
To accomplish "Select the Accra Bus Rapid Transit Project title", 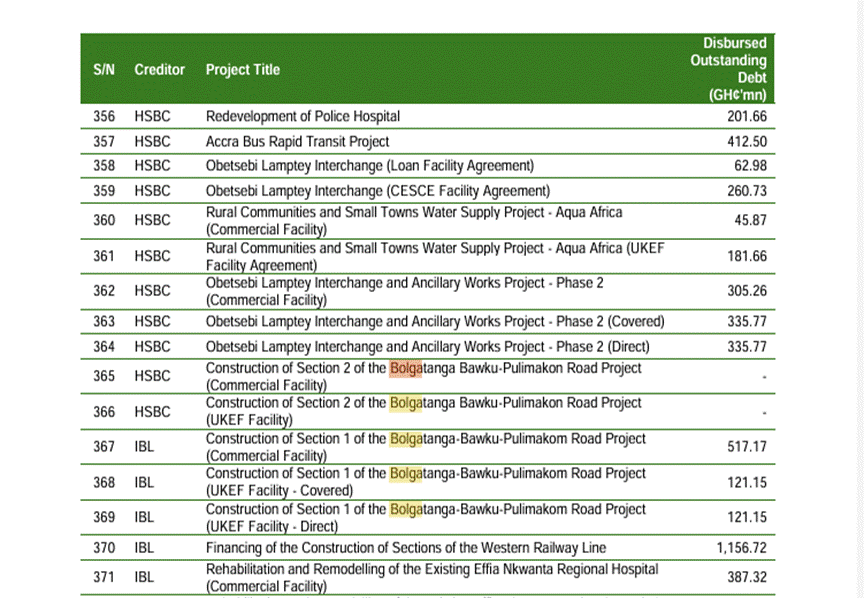I will pyautogui.click(x=297, y=142).
